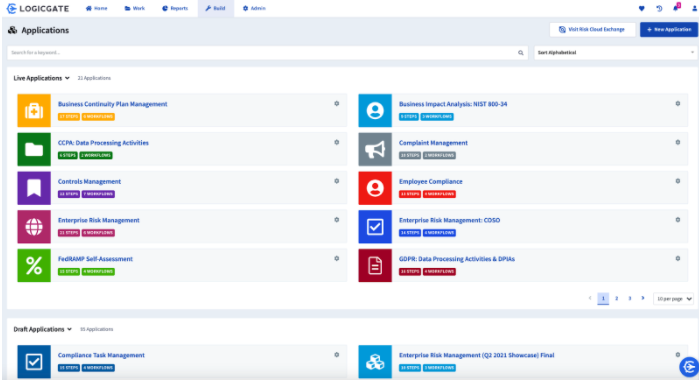This screenshot has height=380, width=699.
Task: Click the blue person icon for Business Impact Analysis
Action: pyautogui.click(x=375, y=111)
